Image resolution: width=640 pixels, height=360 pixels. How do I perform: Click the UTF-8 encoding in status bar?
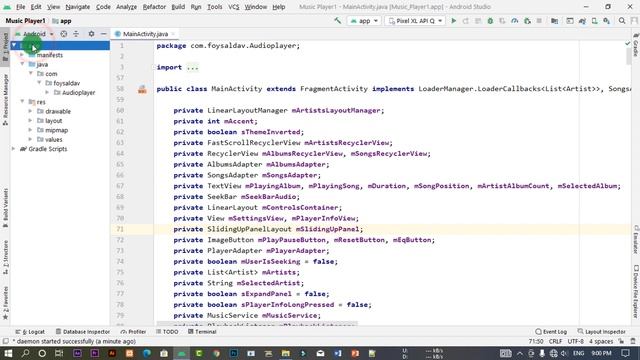[576, 341]
